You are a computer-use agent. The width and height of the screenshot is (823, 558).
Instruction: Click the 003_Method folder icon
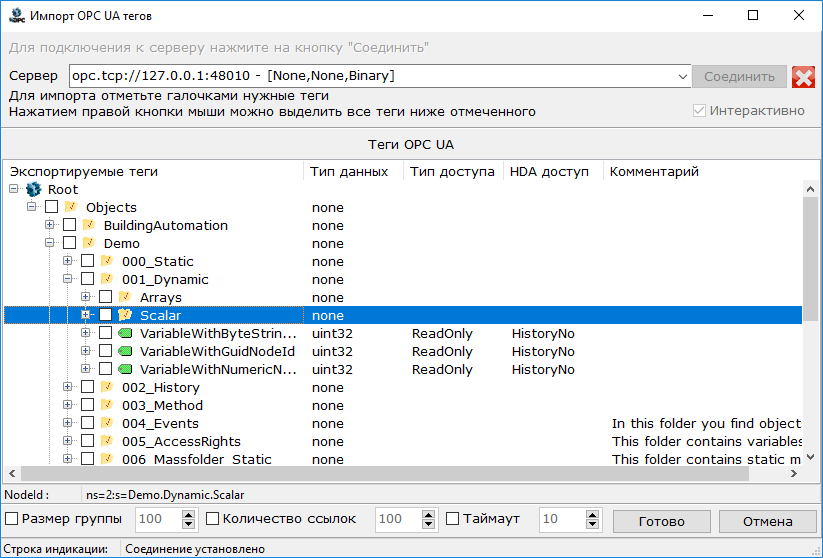107,404
